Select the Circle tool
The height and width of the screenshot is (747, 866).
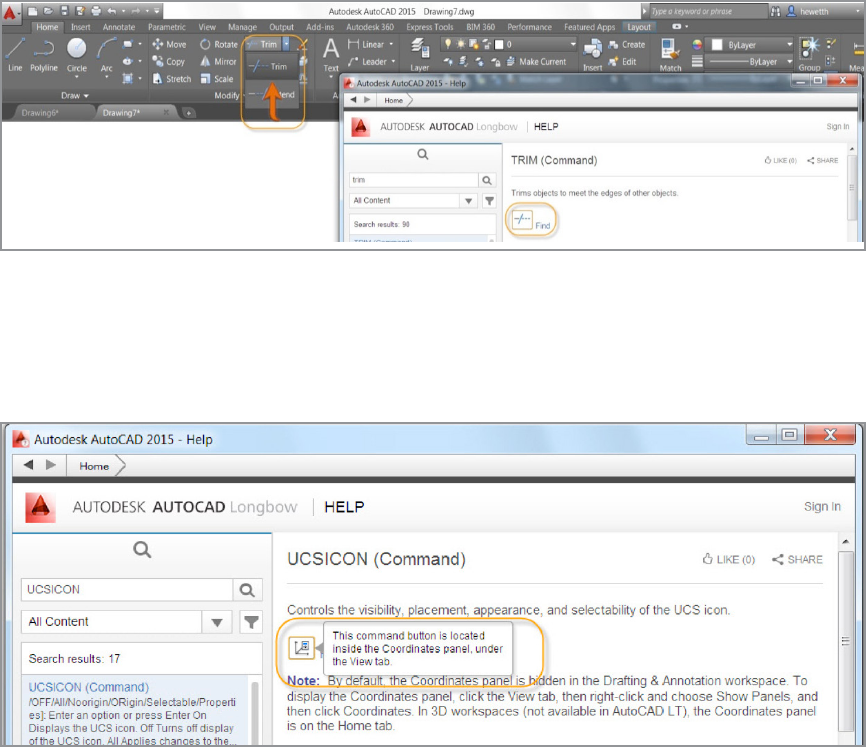coord(77,54)
